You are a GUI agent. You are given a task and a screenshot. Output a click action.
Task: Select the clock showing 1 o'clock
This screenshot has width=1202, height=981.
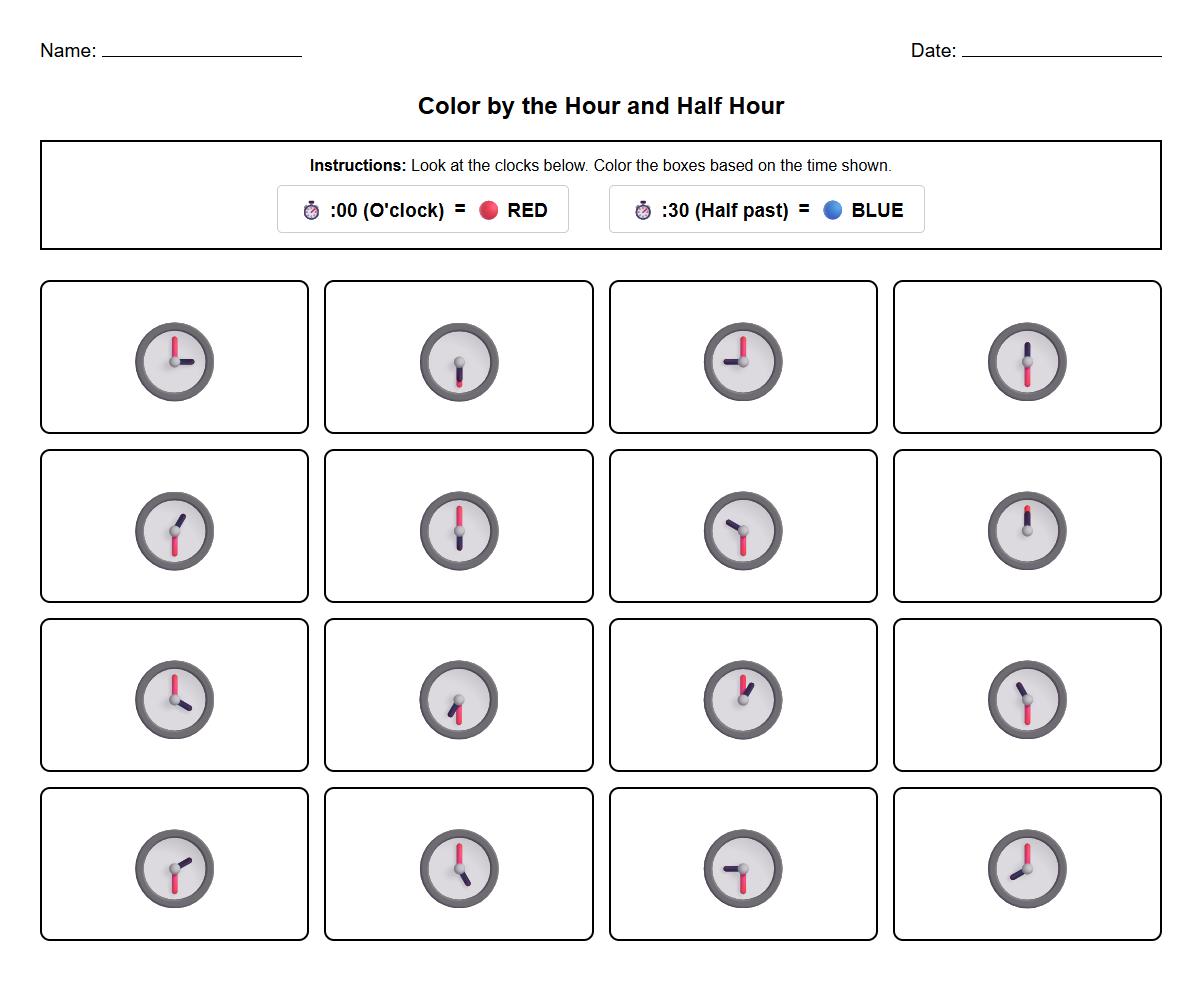742,698
